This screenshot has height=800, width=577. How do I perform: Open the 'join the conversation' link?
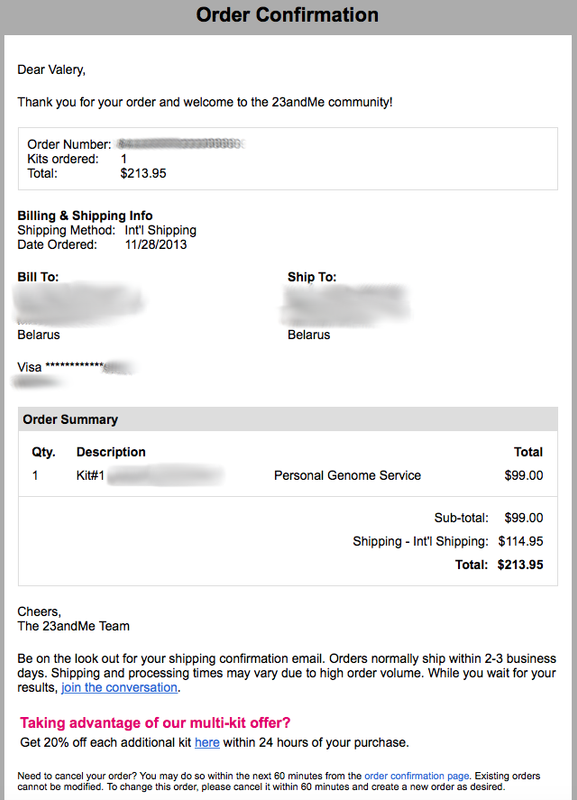coord(119,687)
